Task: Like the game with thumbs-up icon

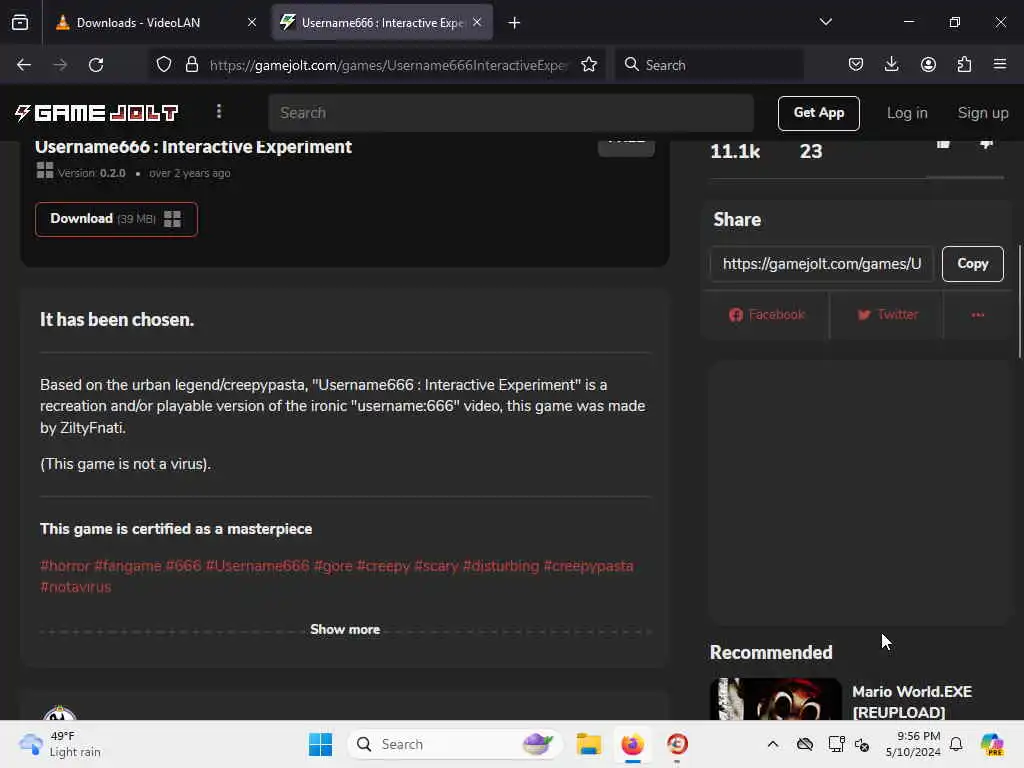Action: [943, 144]
